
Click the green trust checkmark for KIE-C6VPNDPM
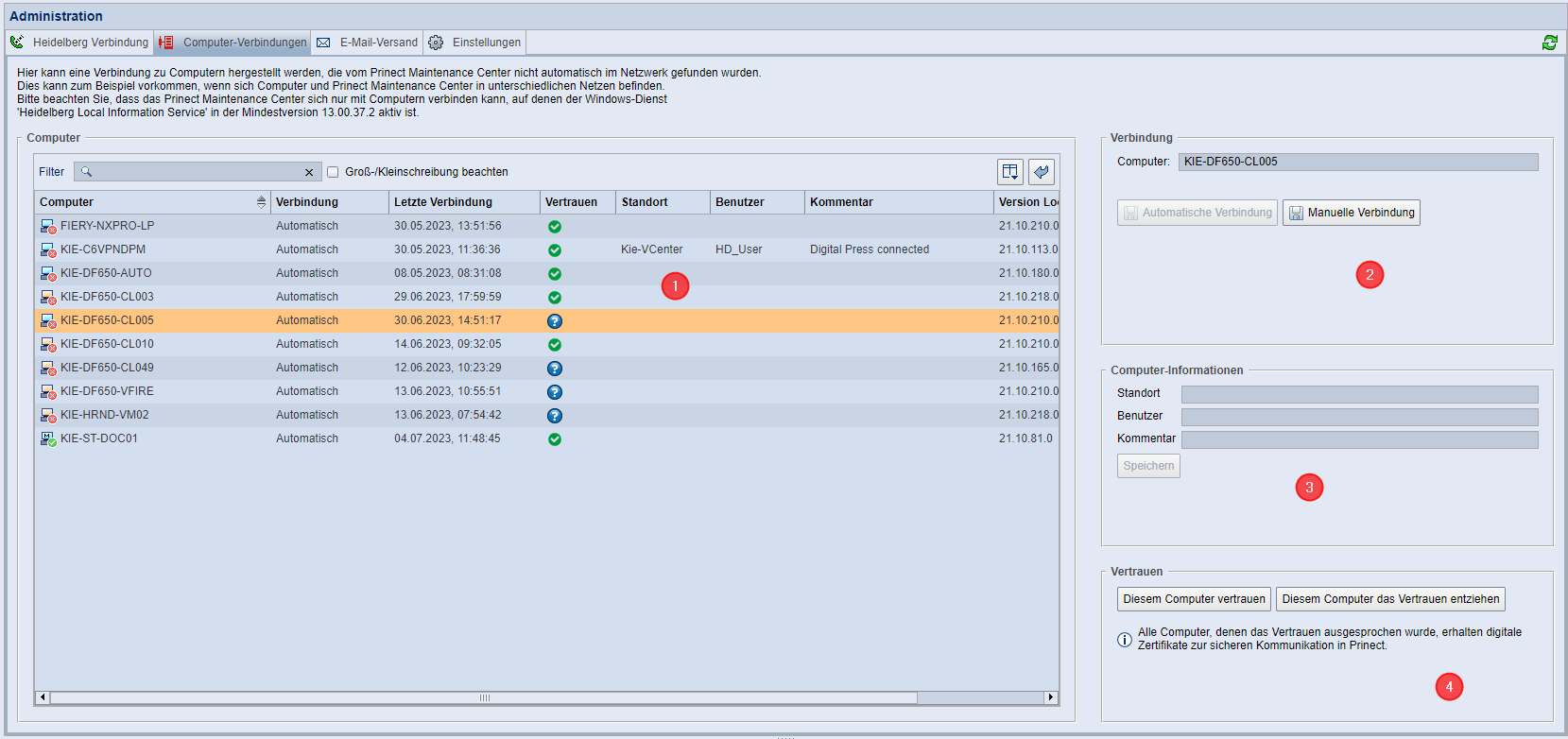coord(555,250)
